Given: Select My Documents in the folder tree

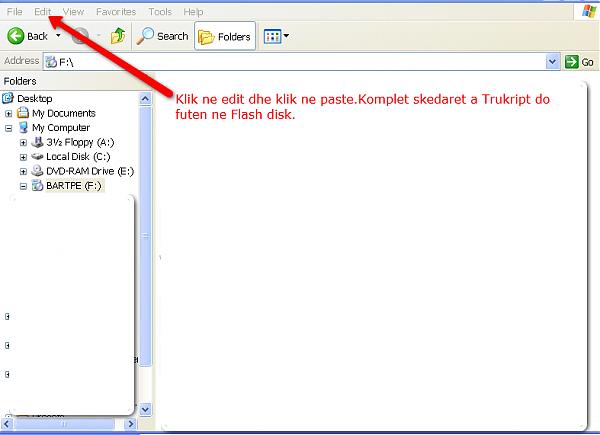Looking at the screenshot, I should click(64, 113).
